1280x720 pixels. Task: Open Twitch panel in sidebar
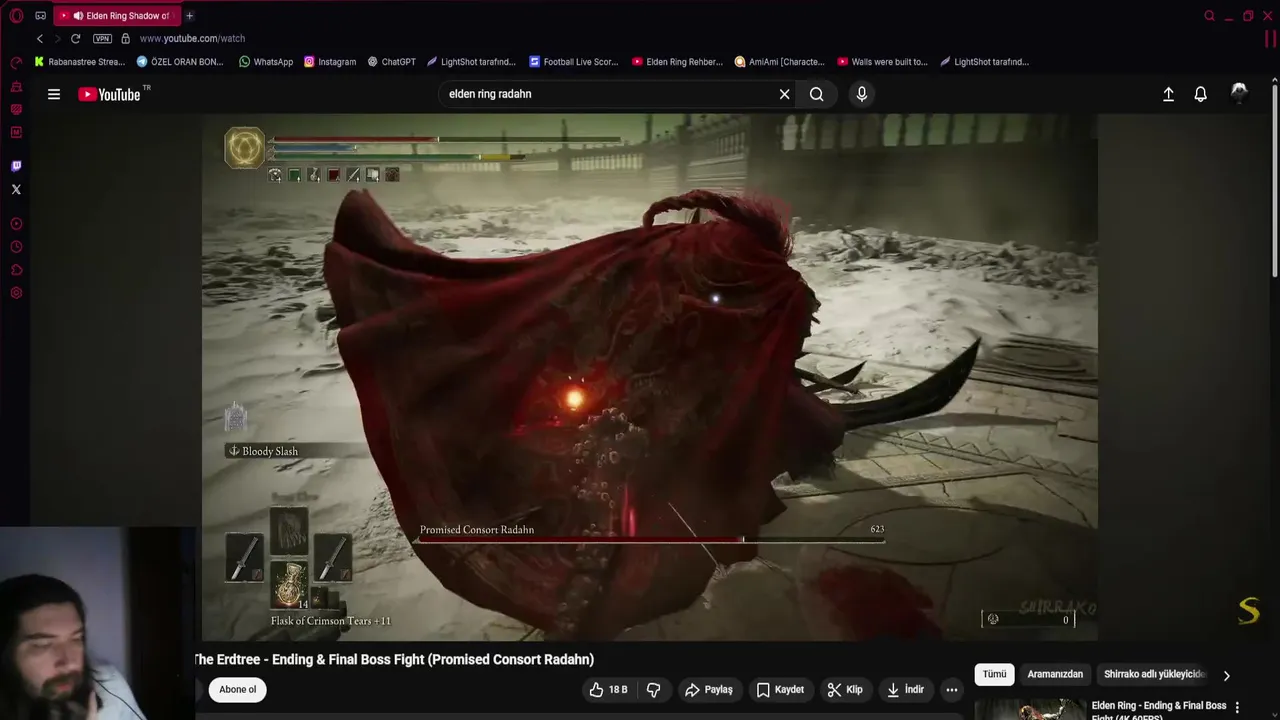click(16, 166)
